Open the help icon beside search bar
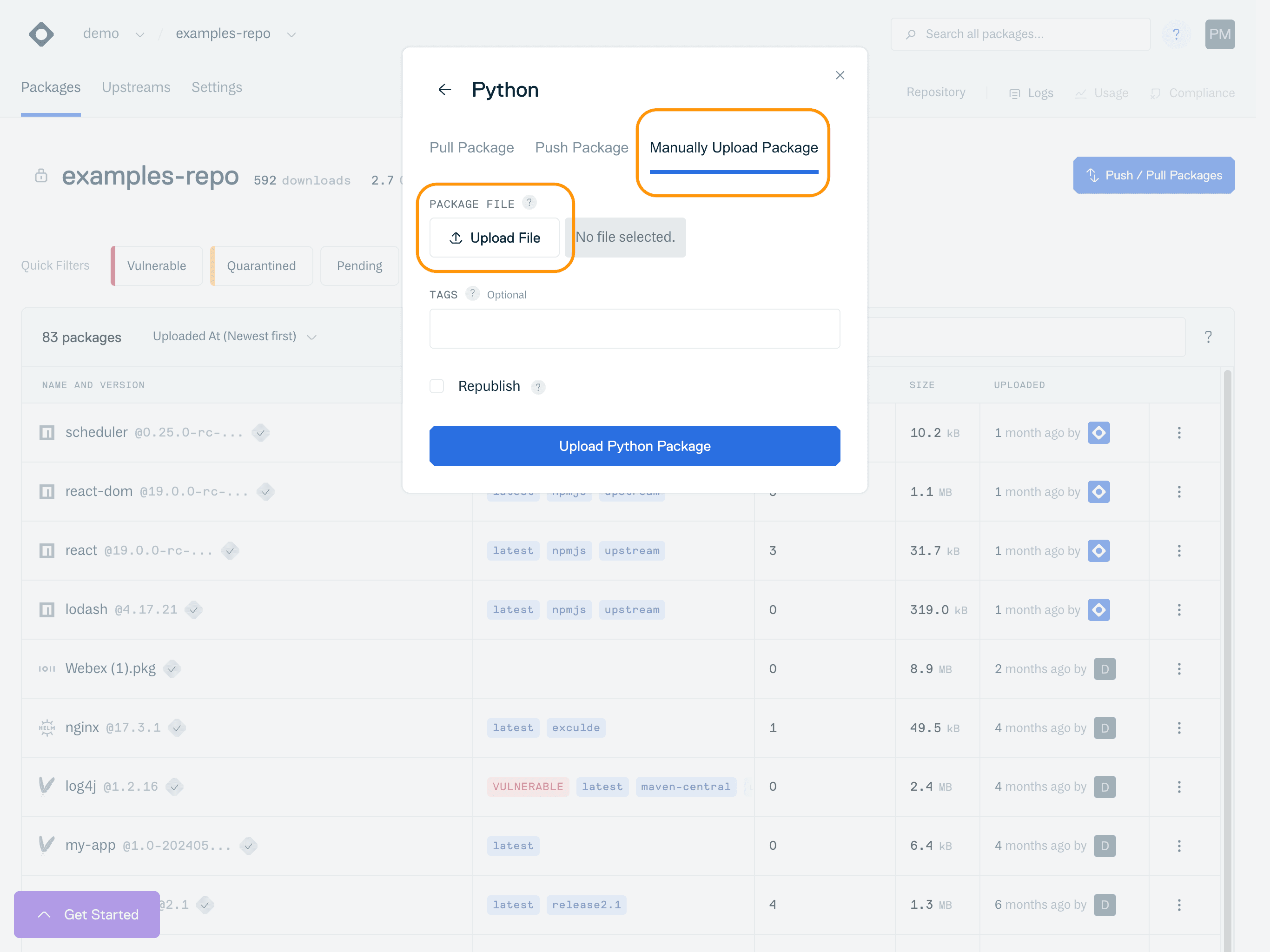The image size is (1270, 952). click(x=1176, y=34)
